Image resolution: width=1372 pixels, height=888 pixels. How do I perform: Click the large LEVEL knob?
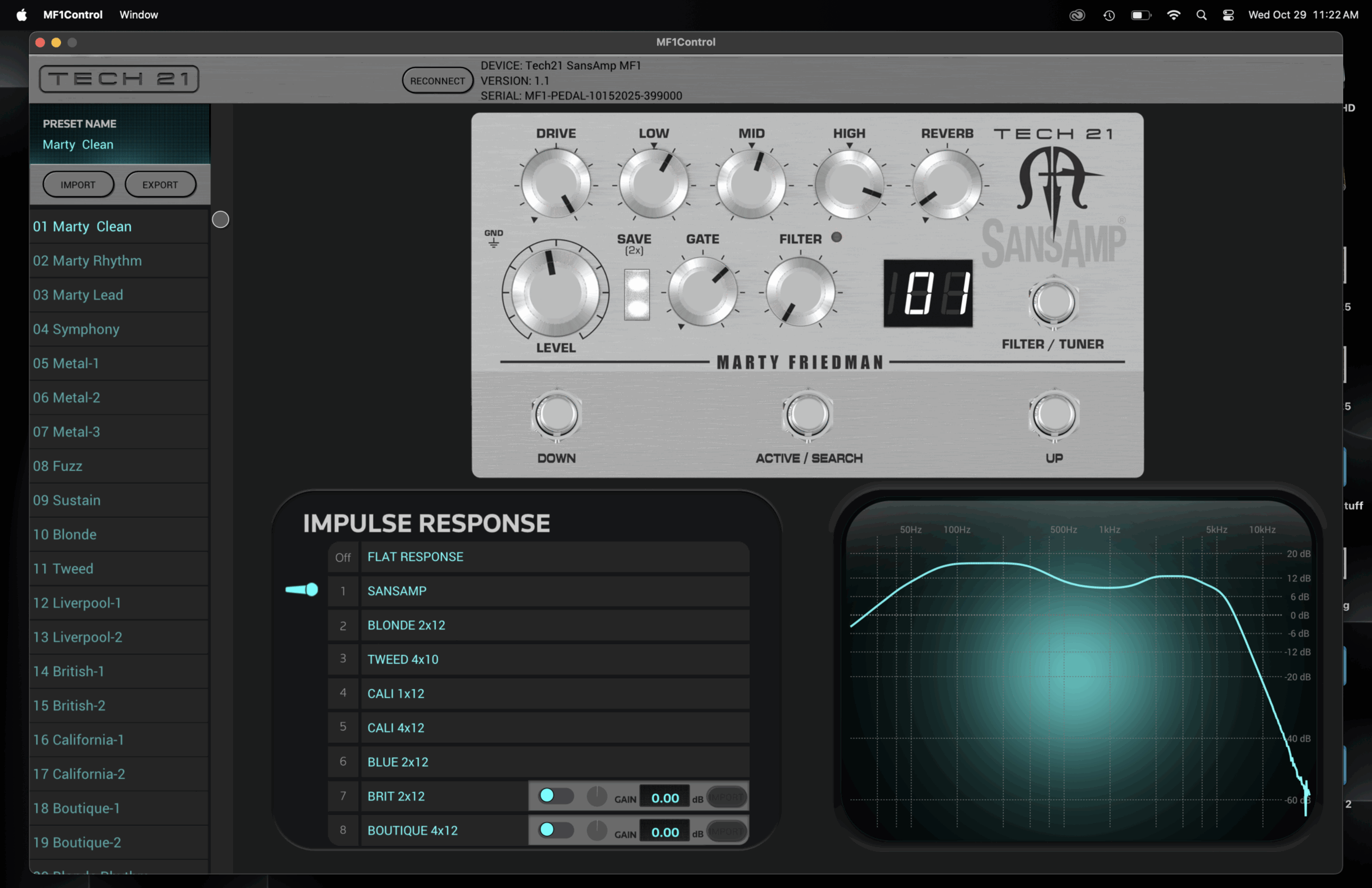(x=555, y=292)
